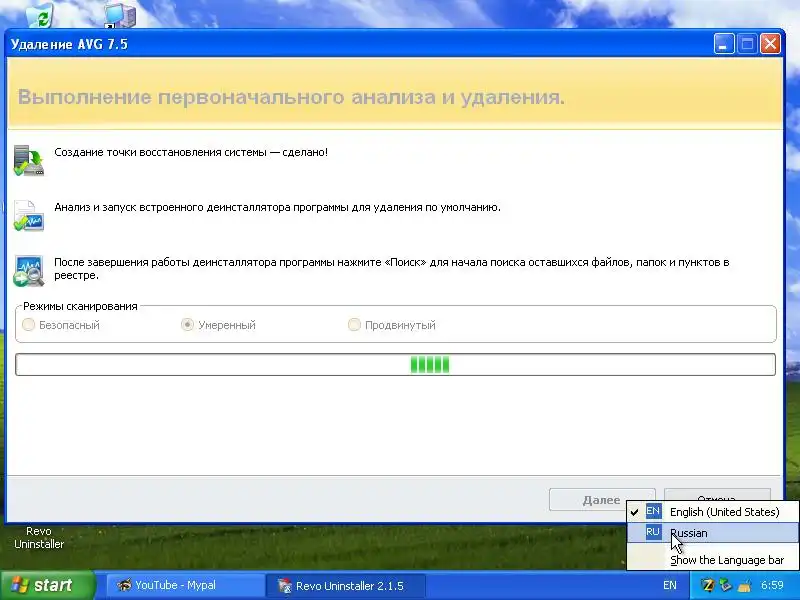Click the system restore point created icon

tap(29, 161)
